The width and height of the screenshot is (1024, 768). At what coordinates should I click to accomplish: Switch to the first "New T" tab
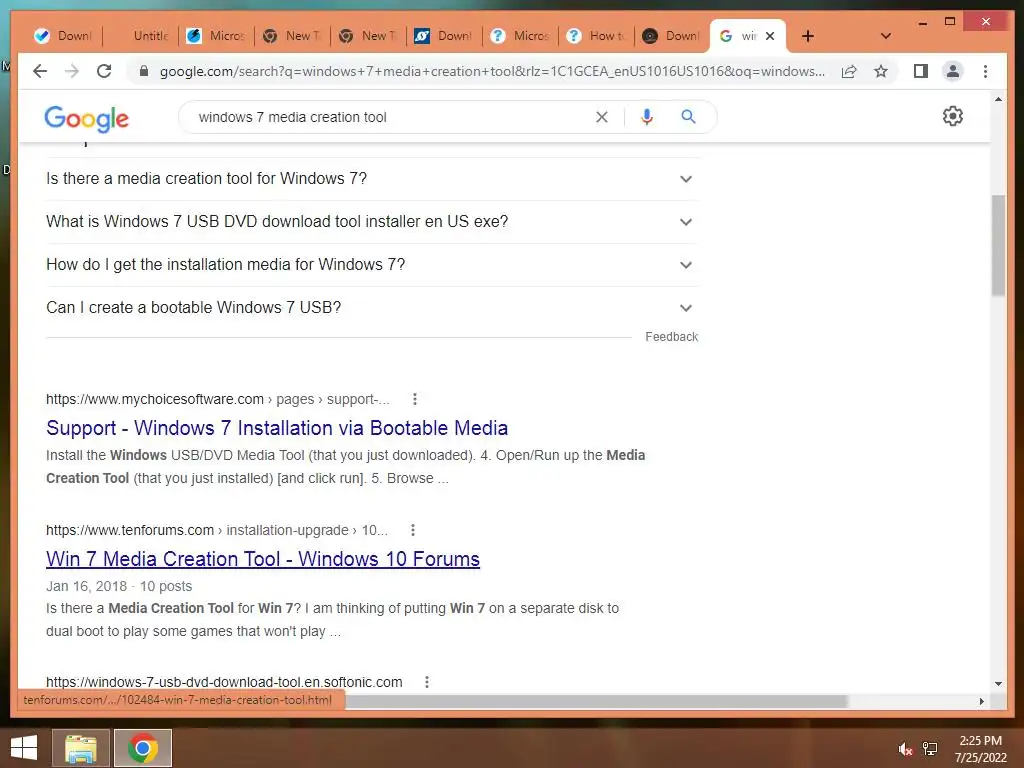click(x=291, y=37)
